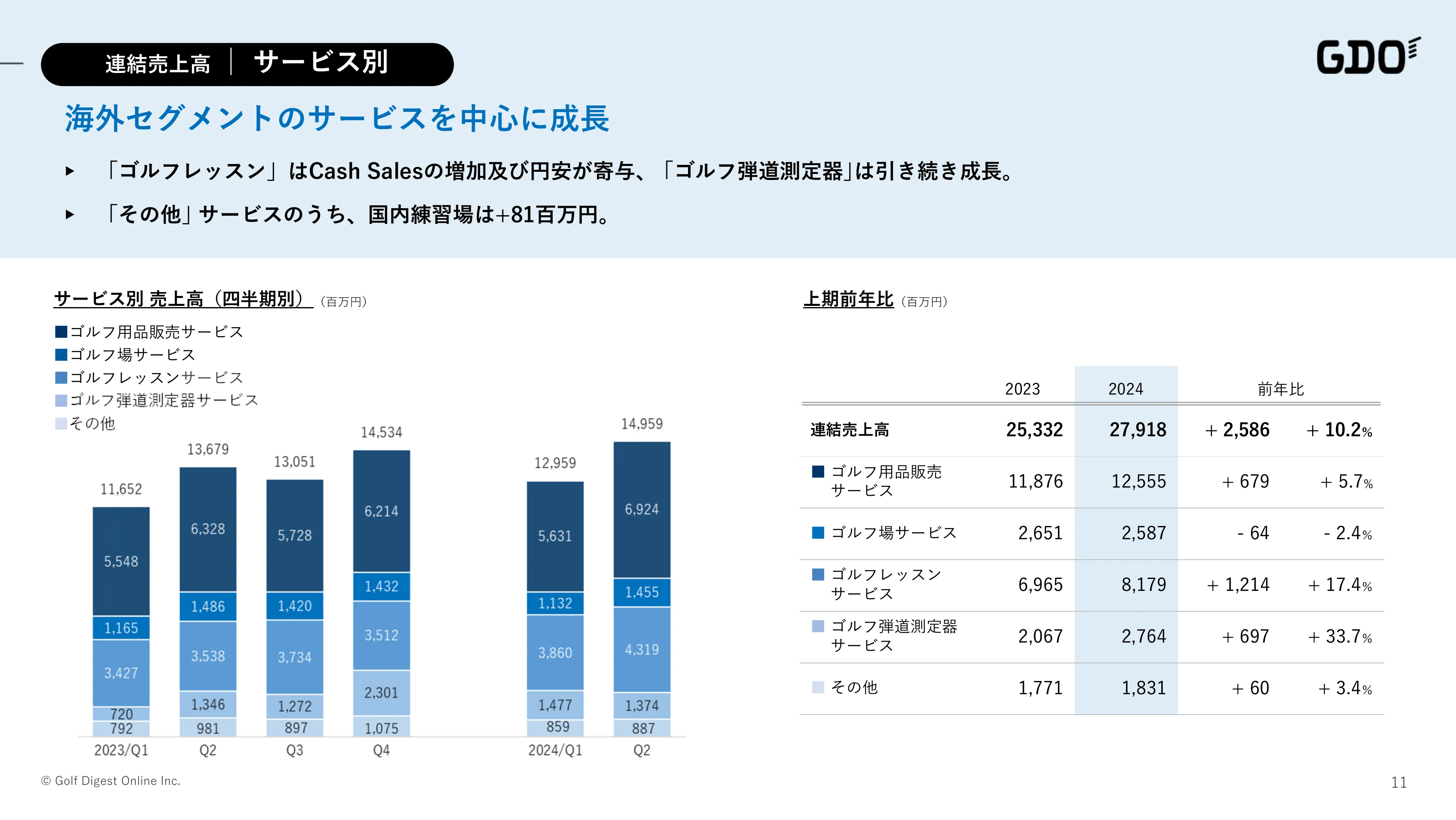Click the 2023/Q1 axis label
The height and width of the screenshot is (820, 1456).
pos(121,750)
